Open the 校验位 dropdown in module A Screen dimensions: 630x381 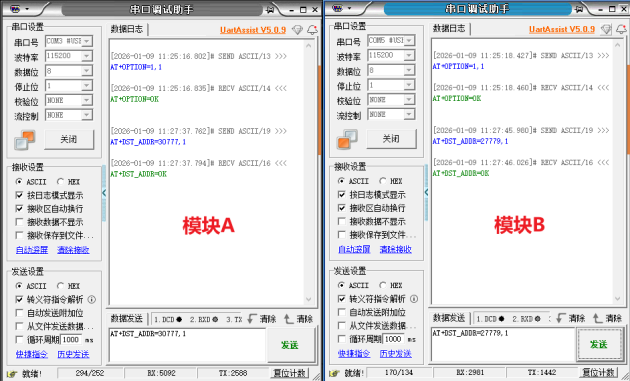pos(87,100)
